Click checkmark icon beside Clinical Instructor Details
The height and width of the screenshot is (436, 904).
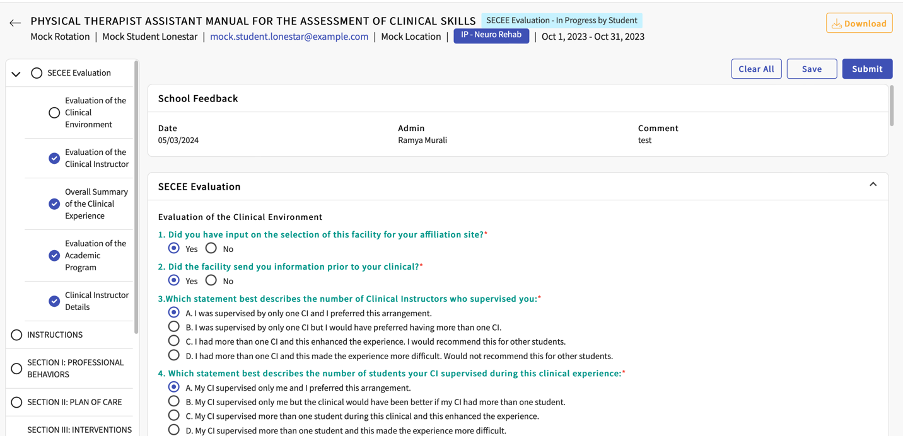click(x=54, y=301)
